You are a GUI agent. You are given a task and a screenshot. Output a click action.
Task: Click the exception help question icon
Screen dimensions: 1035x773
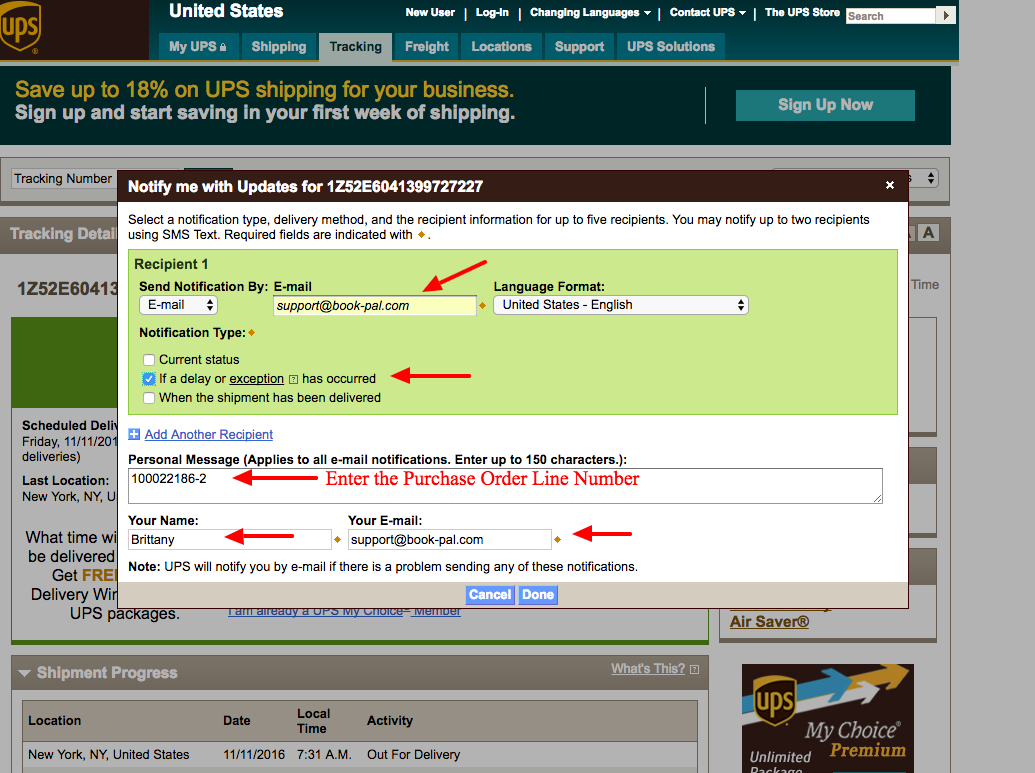293,379
